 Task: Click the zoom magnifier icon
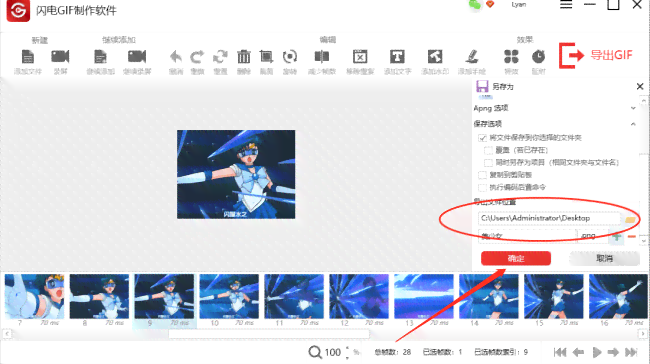pos(315,352)
